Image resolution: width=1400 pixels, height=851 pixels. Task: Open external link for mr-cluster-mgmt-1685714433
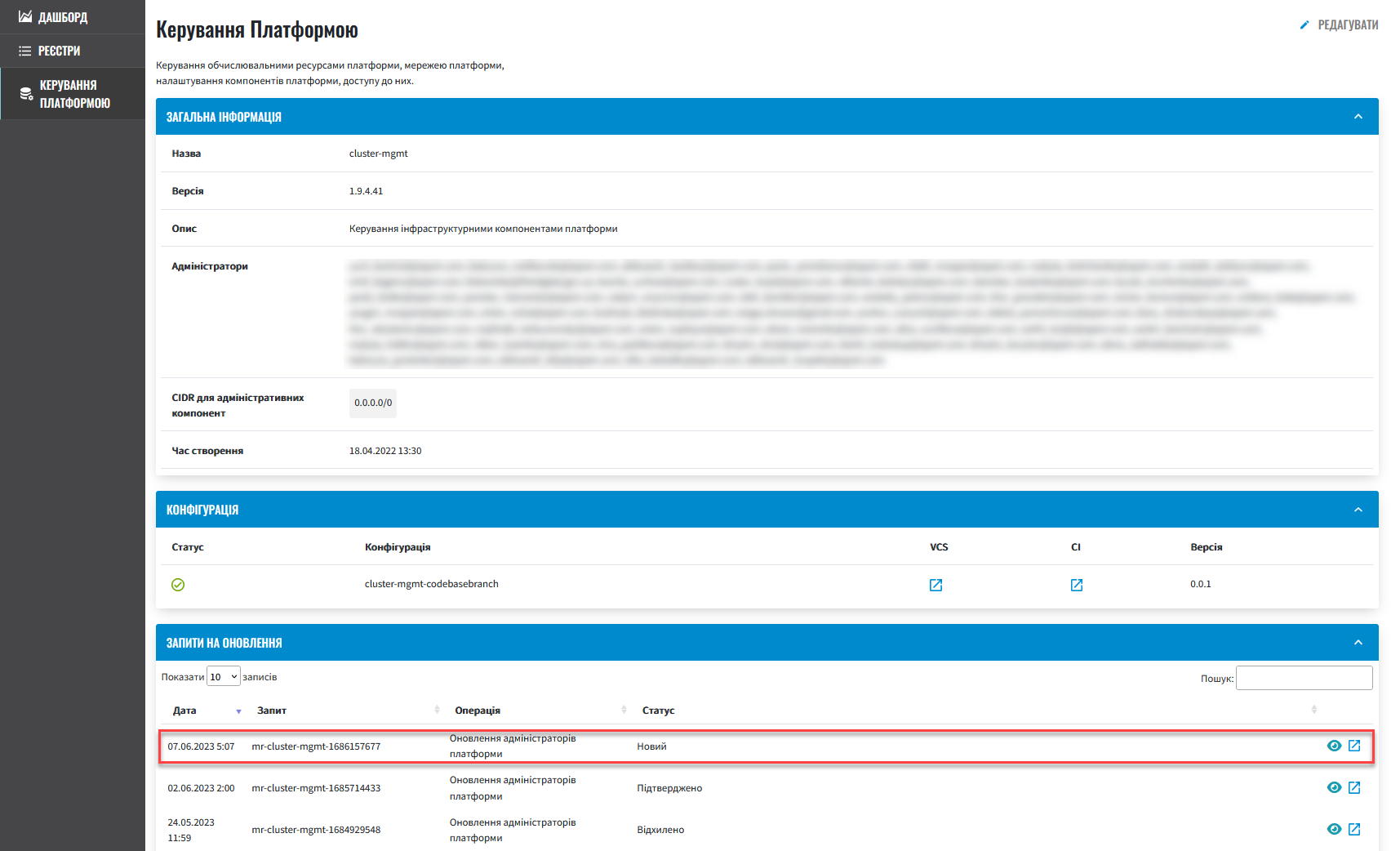[x=1354, y=787]
